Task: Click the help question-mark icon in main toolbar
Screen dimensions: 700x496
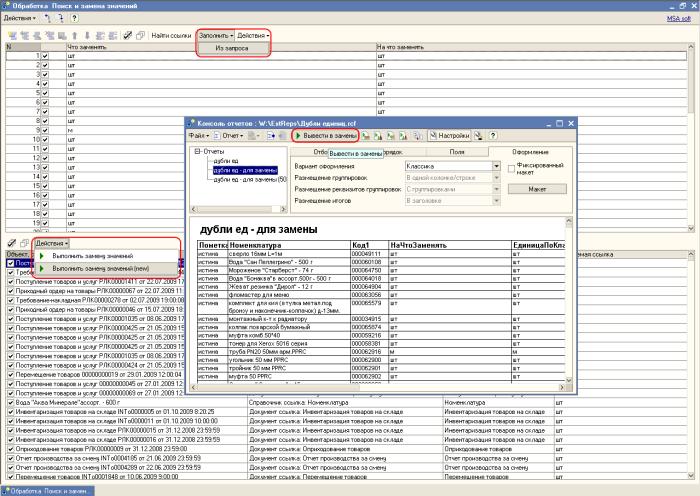Action: [x=74, y=18]
